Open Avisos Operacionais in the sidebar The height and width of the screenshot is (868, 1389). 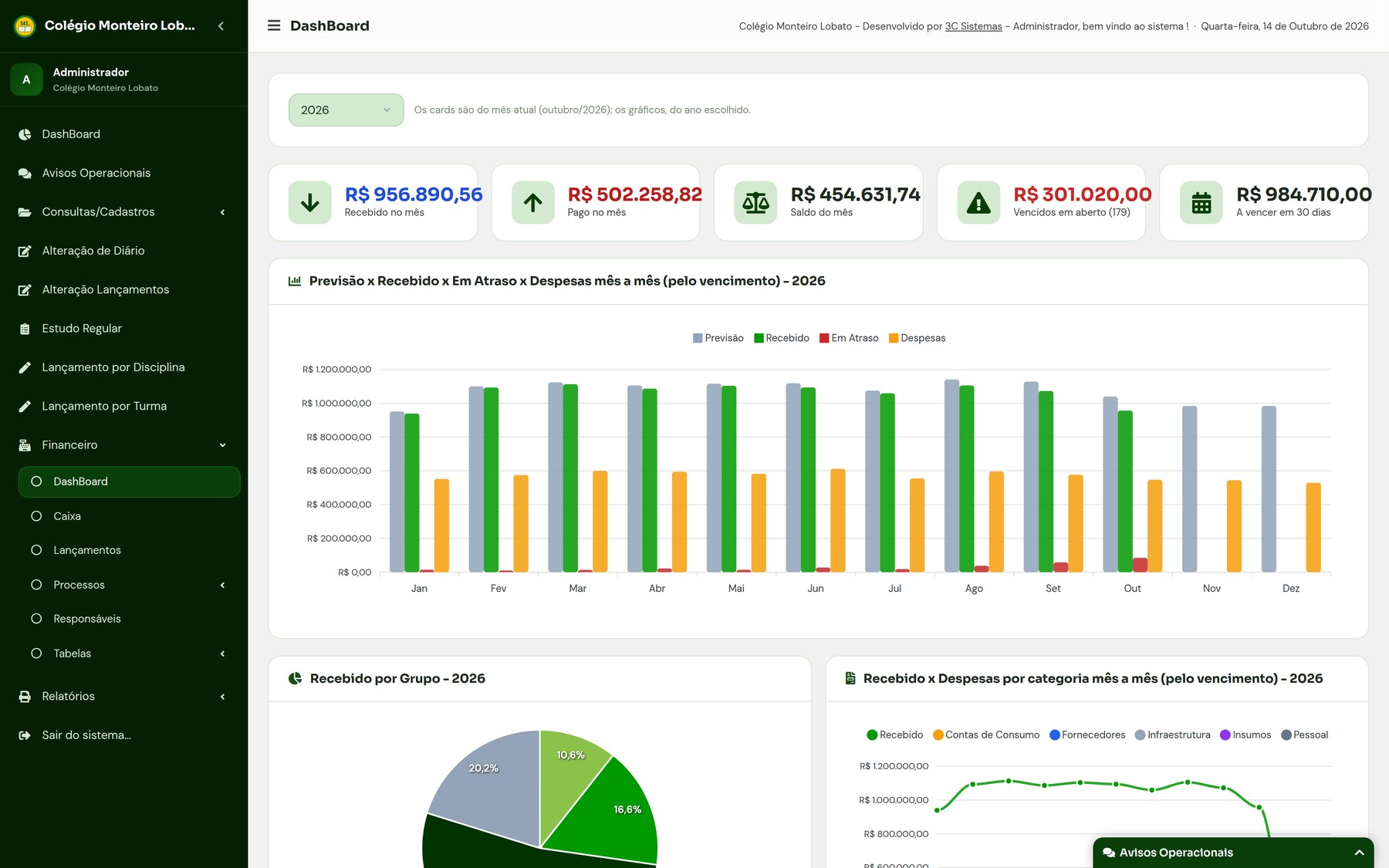coord(123,173)
